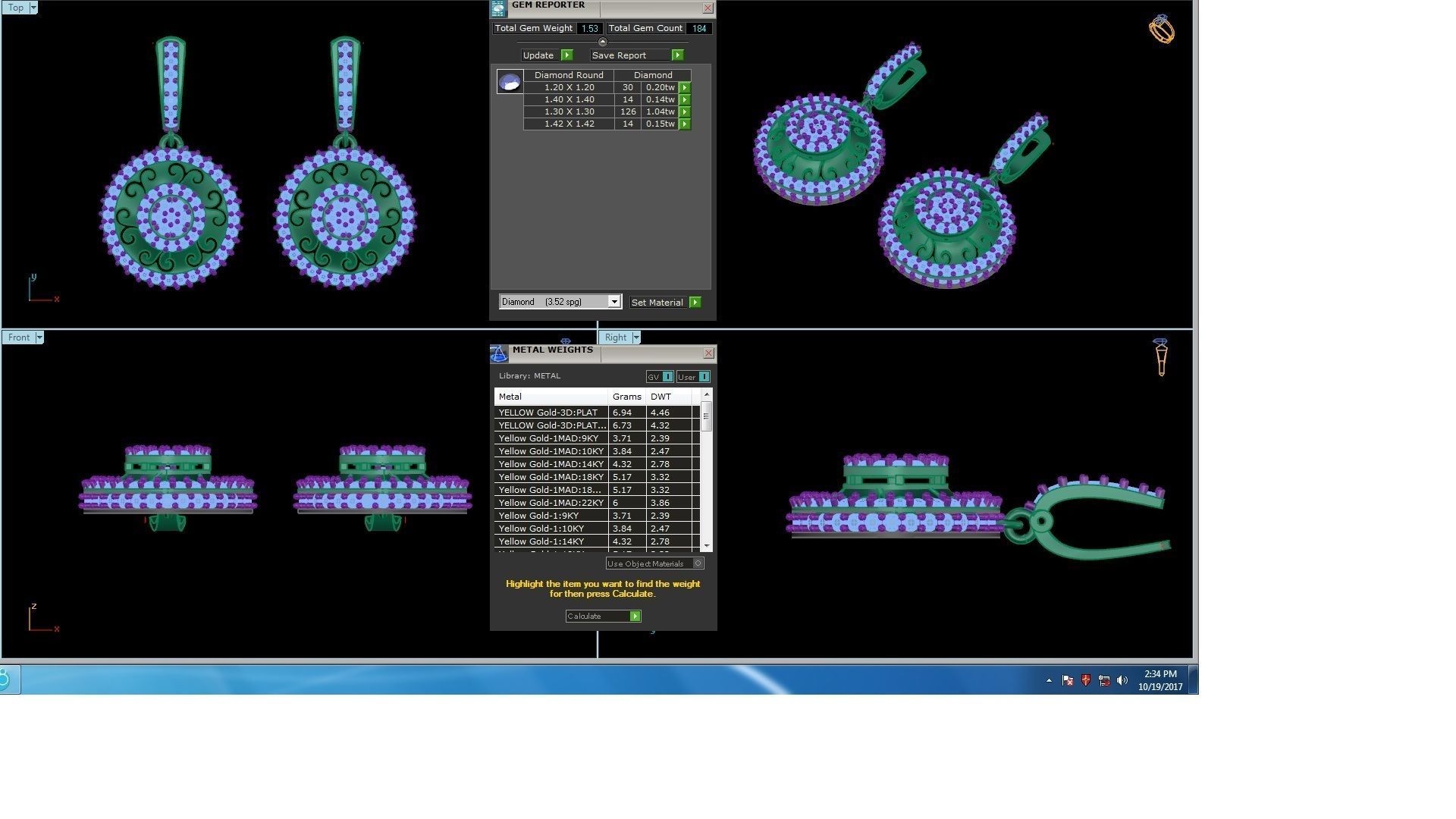The height and width of the screenshot is (819, 1456).
Task: Click the diamond round gem thumbnail
Action: [x=510, y=82]
